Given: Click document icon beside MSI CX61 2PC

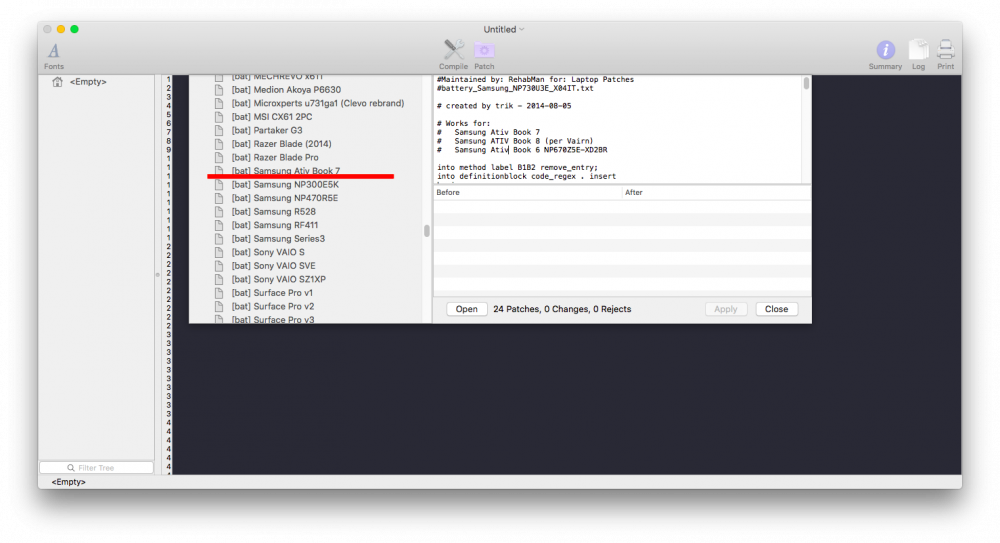Looking at the screenshot, I should (219, 117).
